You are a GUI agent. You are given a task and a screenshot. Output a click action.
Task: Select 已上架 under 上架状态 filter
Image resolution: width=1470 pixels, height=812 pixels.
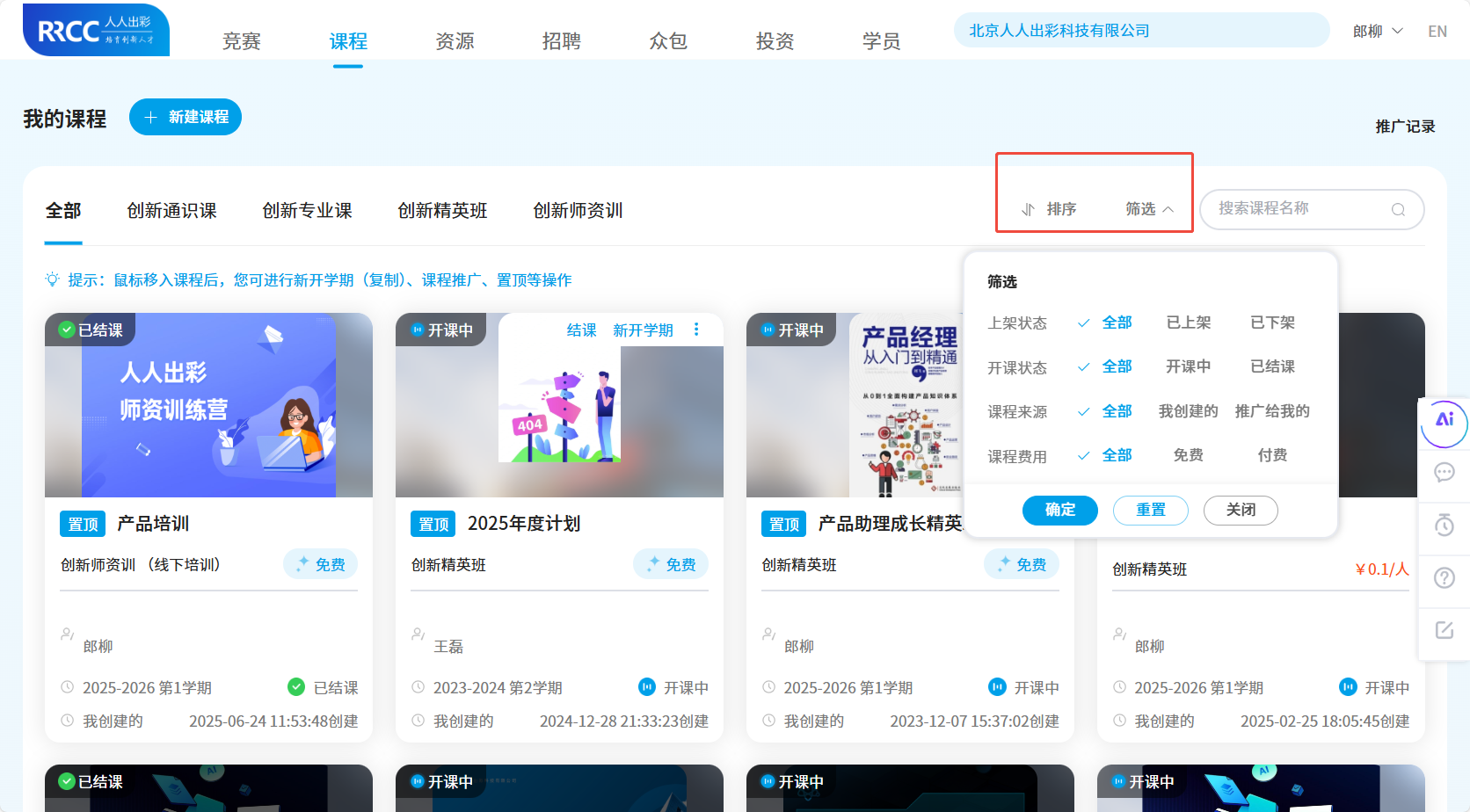[x=1188, y=323]
